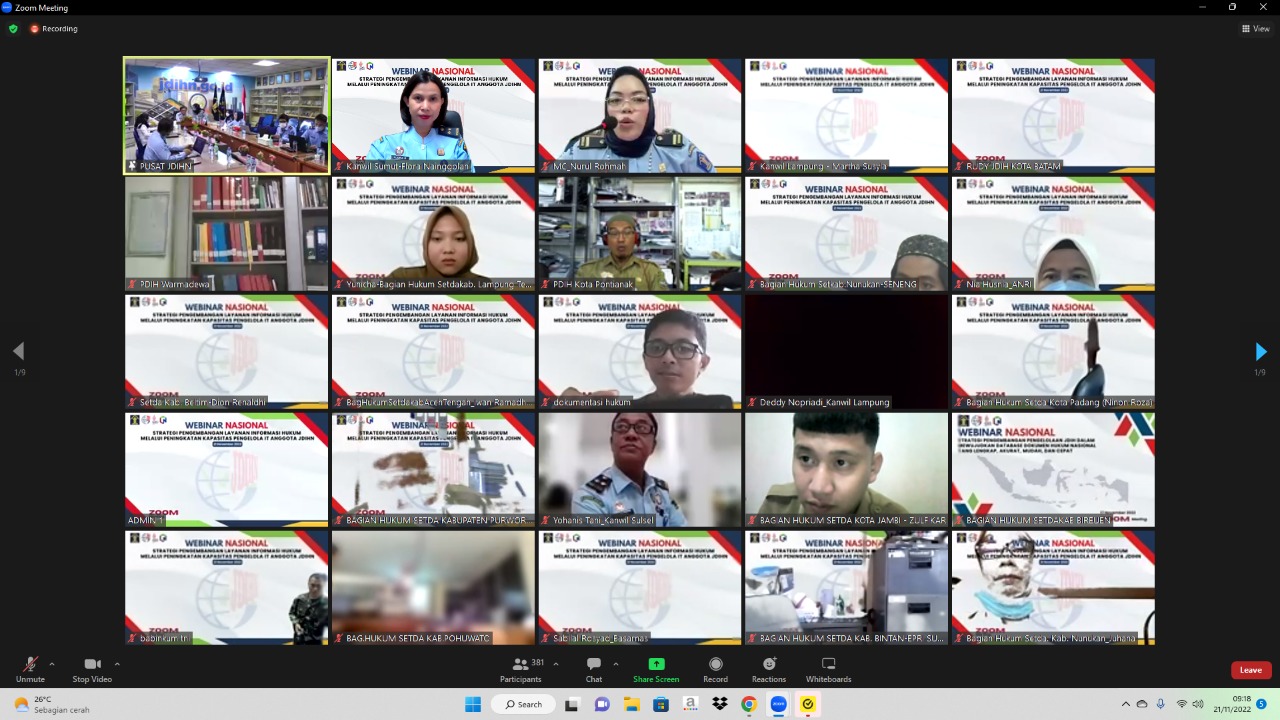The image size is (1280, 720).
Task: Start Share Screen
Action: coord(656,668)
